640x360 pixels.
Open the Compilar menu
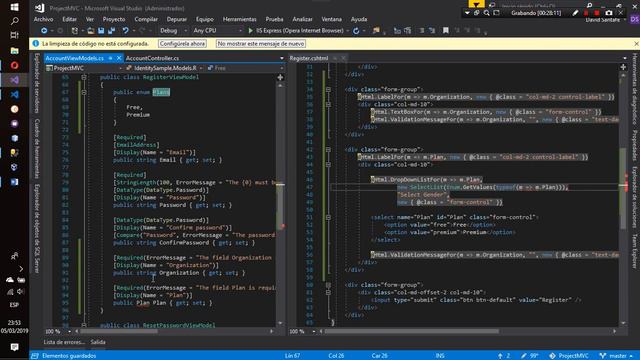[146, 19]
